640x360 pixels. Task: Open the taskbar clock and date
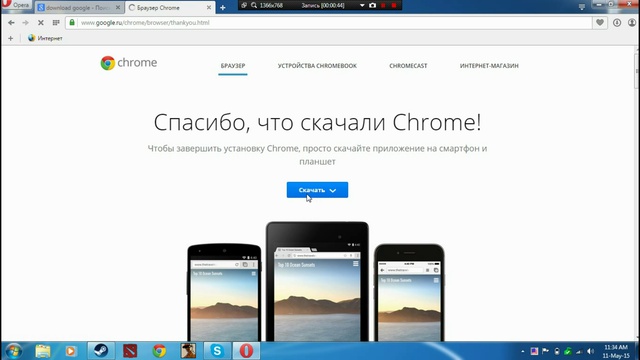click(x=616, y=351)
